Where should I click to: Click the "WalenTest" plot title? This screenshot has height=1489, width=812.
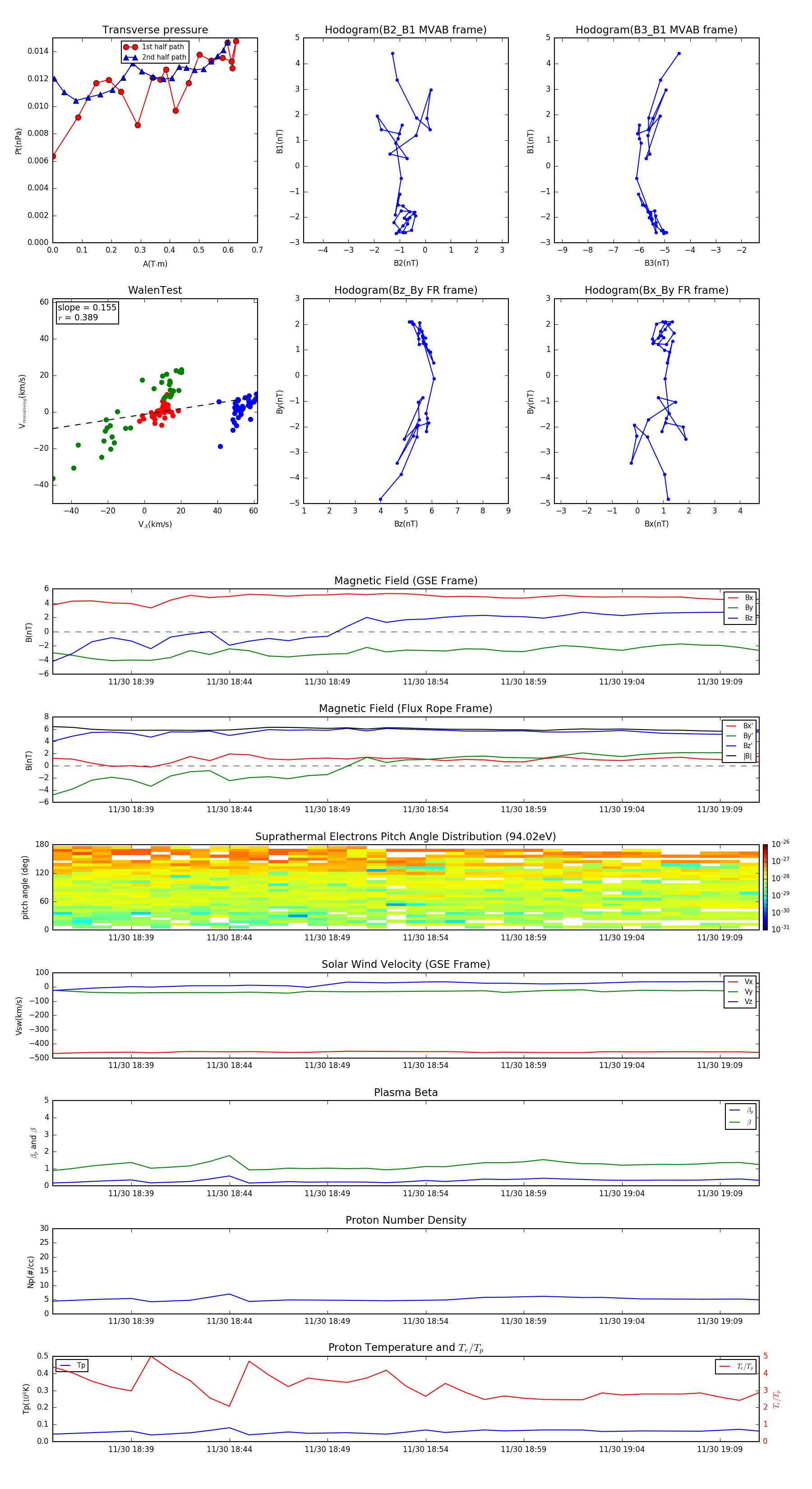(x=155, y=290)
